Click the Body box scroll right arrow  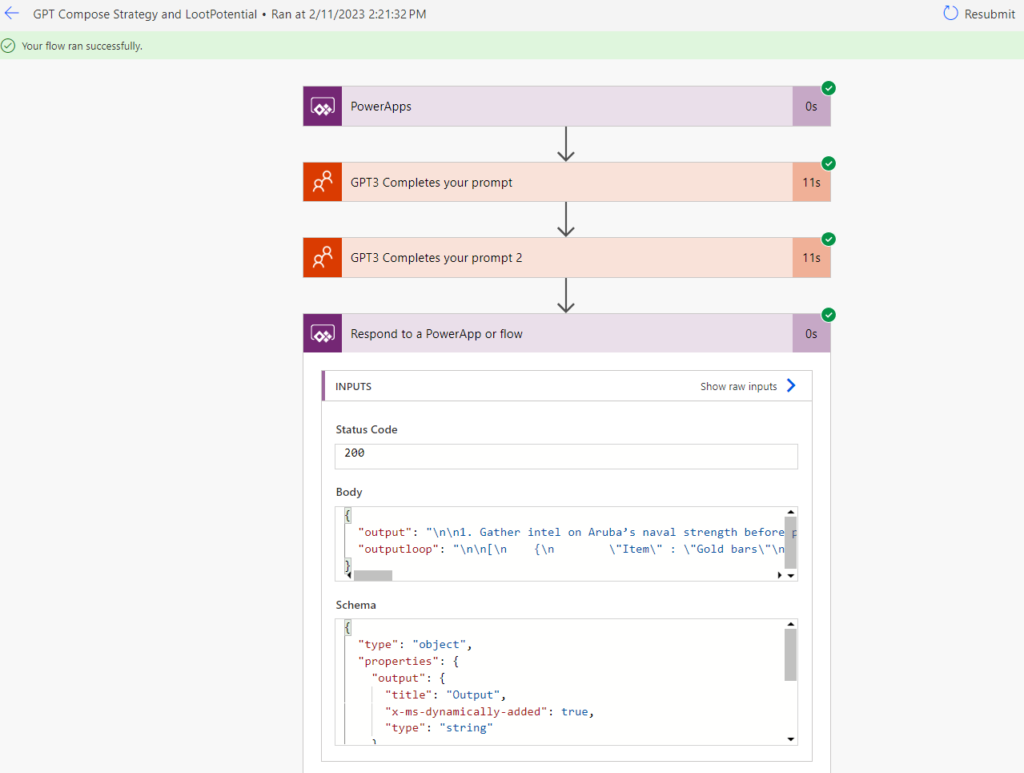[779, 575]
